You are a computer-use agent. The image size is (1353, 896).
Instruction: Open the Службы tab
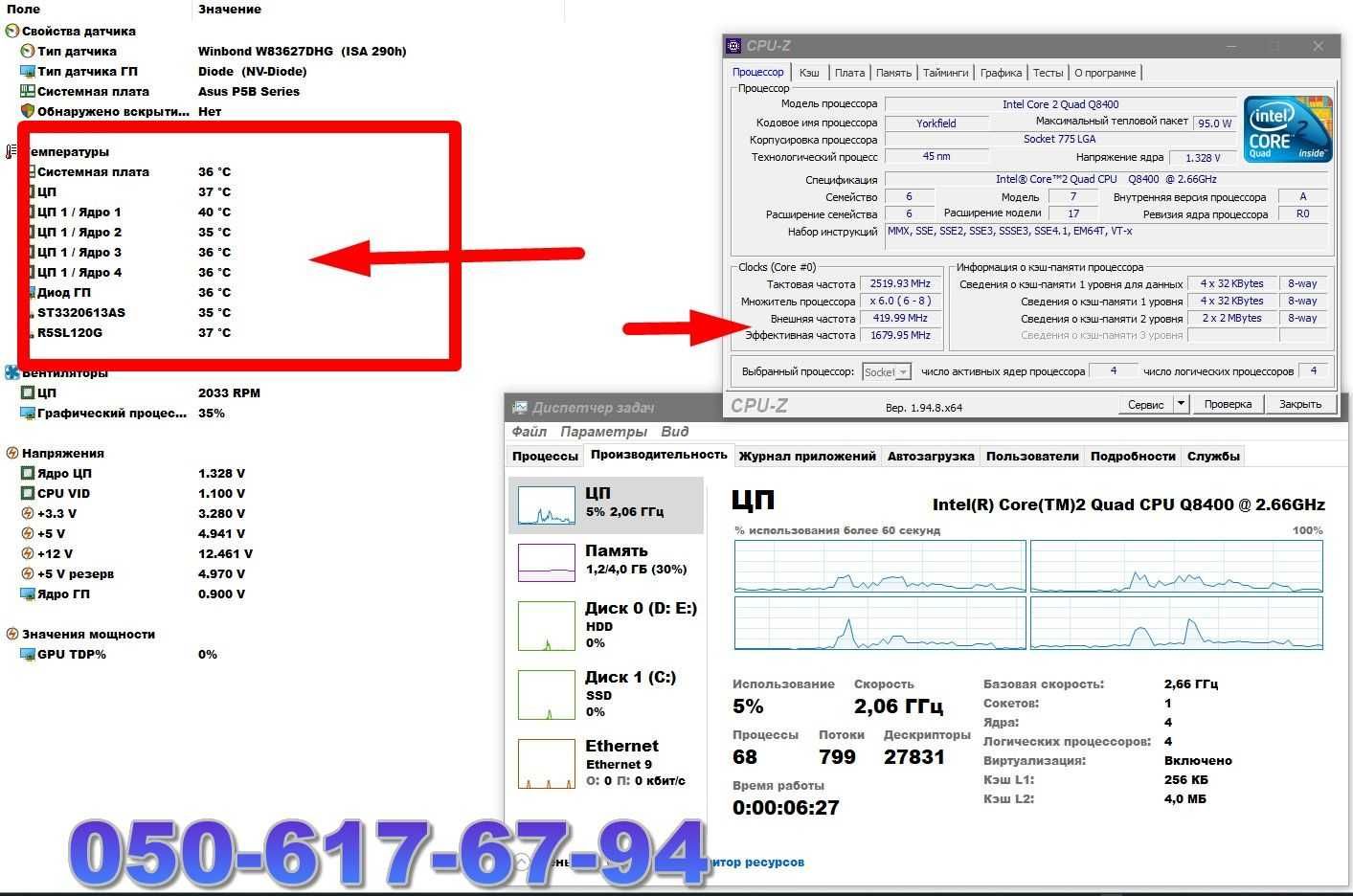[1213, 457]
